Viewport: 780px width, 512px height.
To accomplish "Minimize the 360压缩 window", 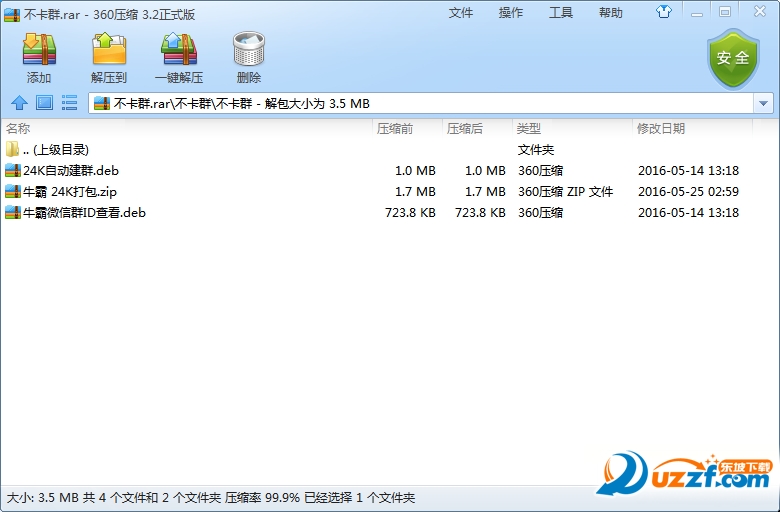I will (x=697, y=12).
